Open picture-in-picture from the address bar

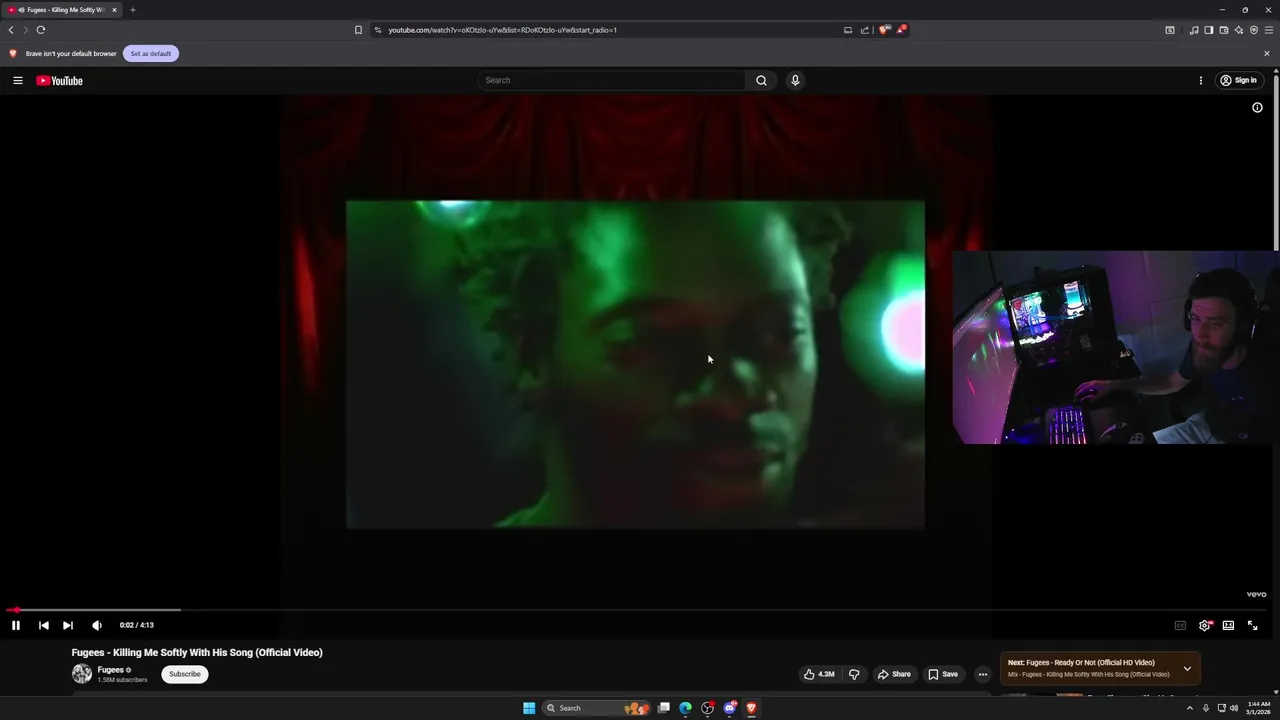[x=848, y=30]
